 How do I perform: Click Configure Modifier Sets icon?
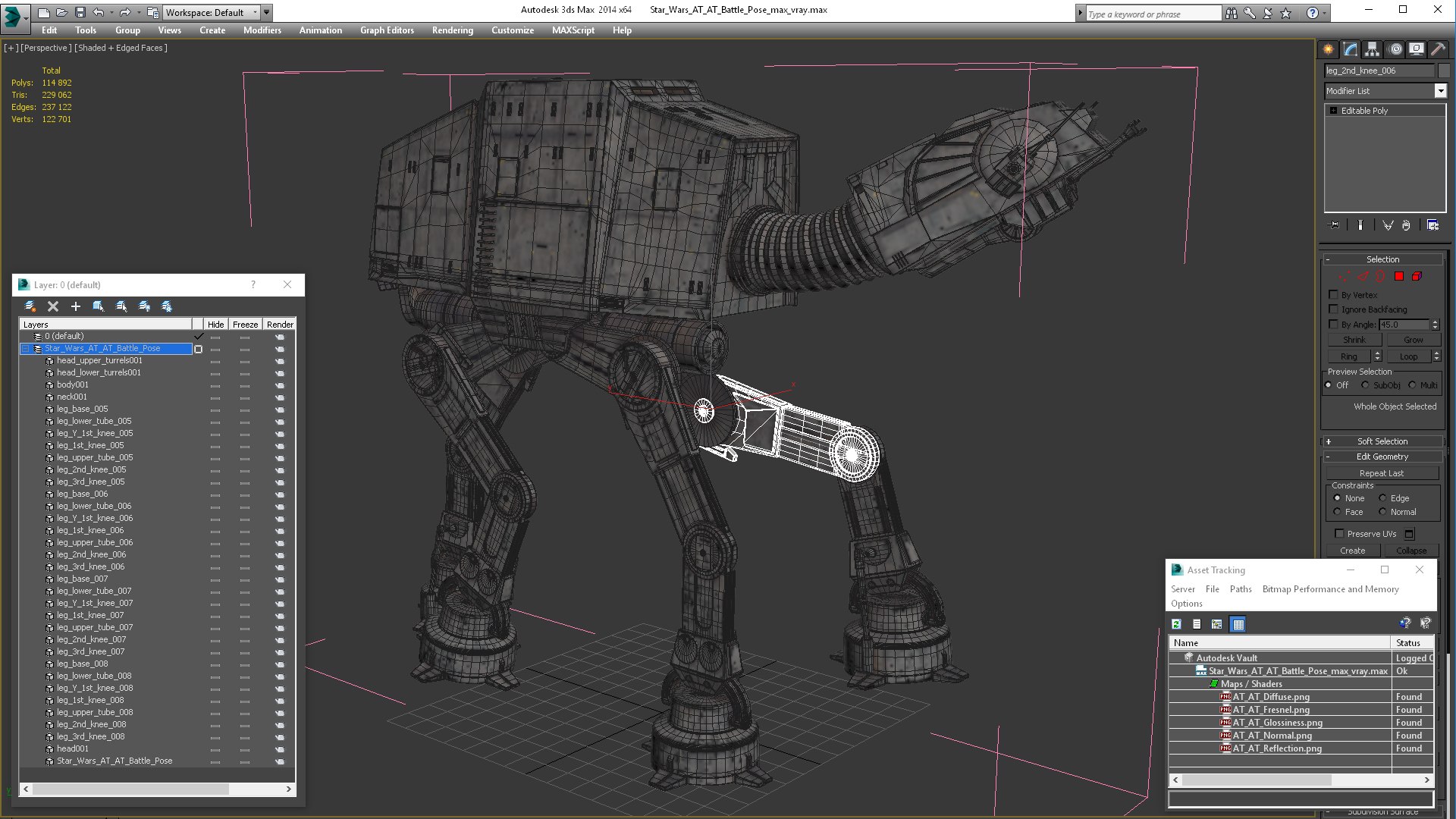[1432, 225]
